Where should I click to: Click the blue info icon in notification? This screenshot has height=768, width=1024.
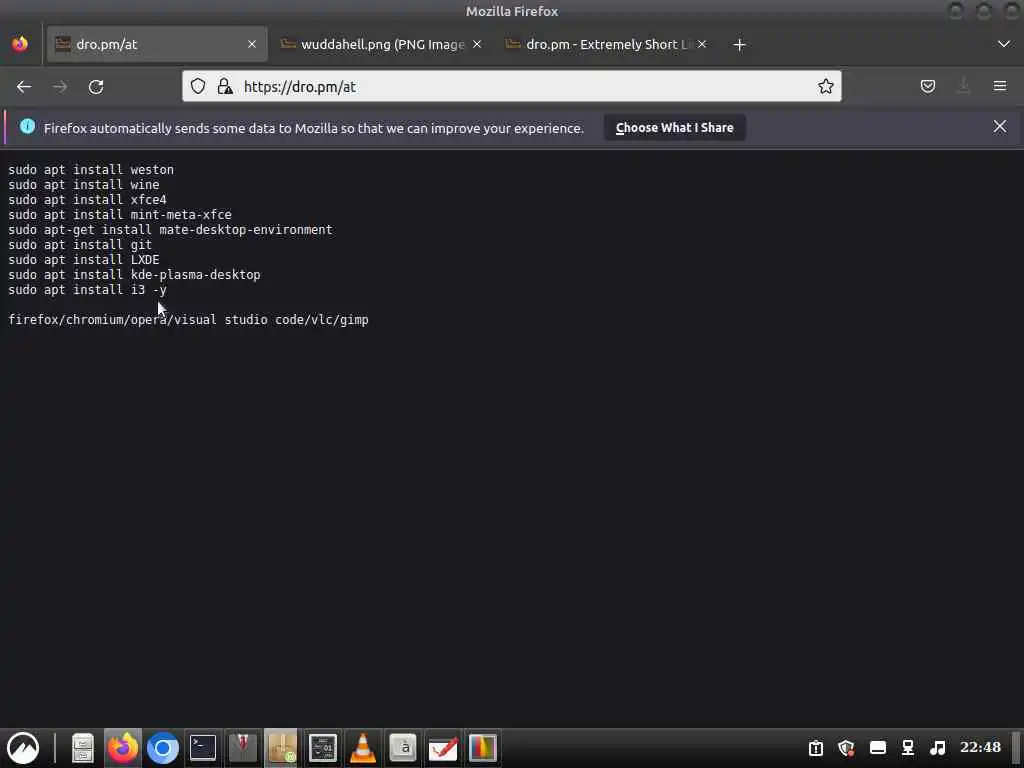(27, 127)
